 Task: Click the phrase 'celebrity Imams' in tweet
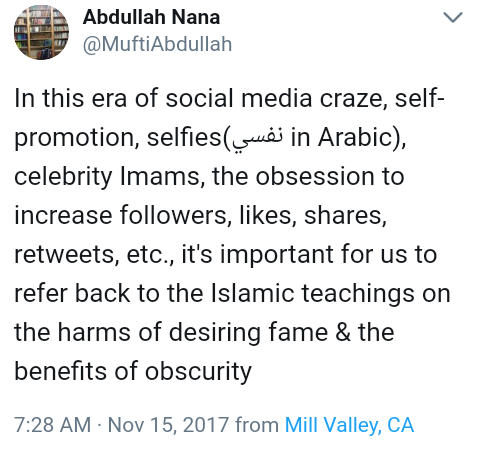pyautogui.click(x=107, y=176)
